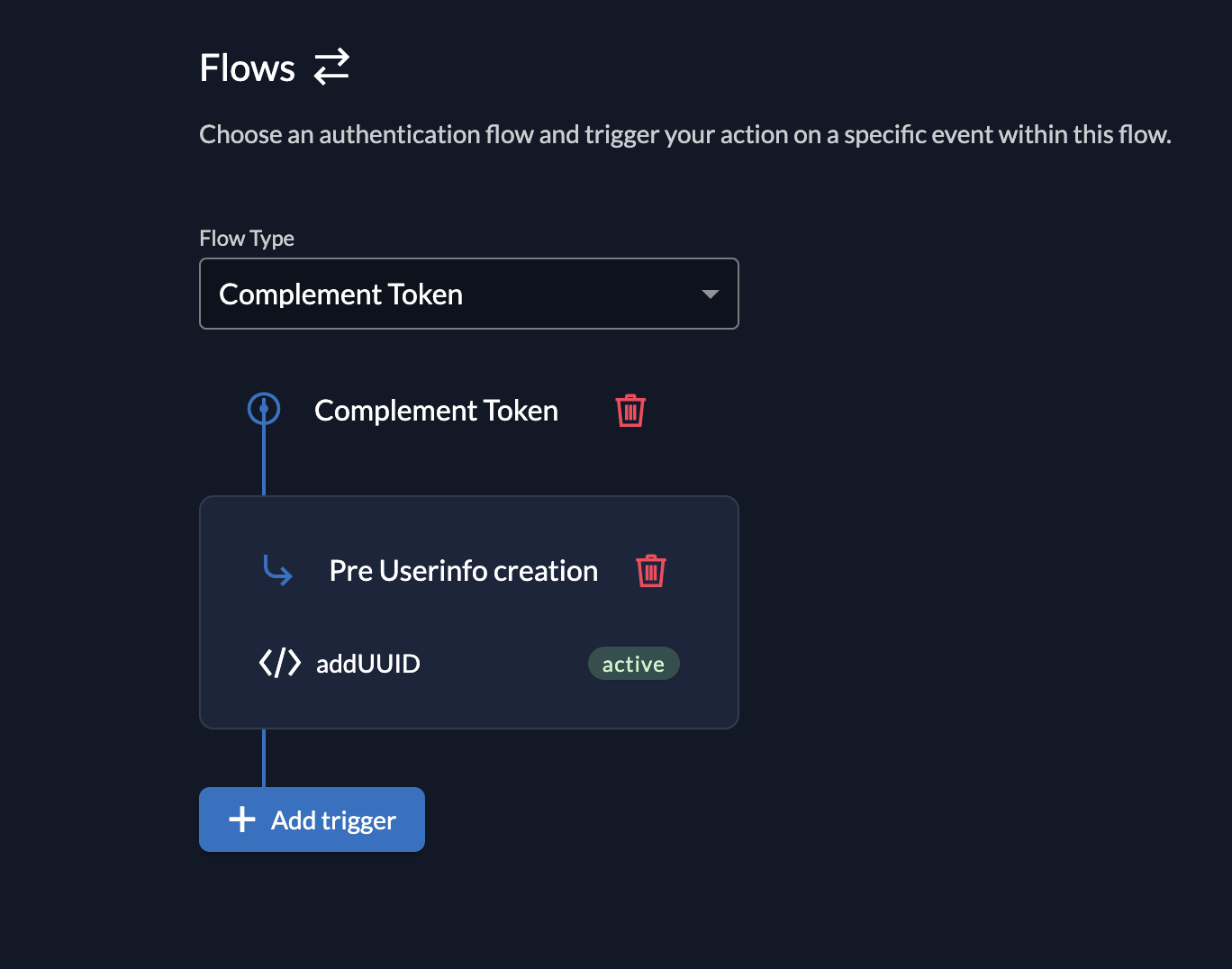1232x969 pixels.
Task: Click the connector line above the trigger card
Action: (x=264, y=460)
